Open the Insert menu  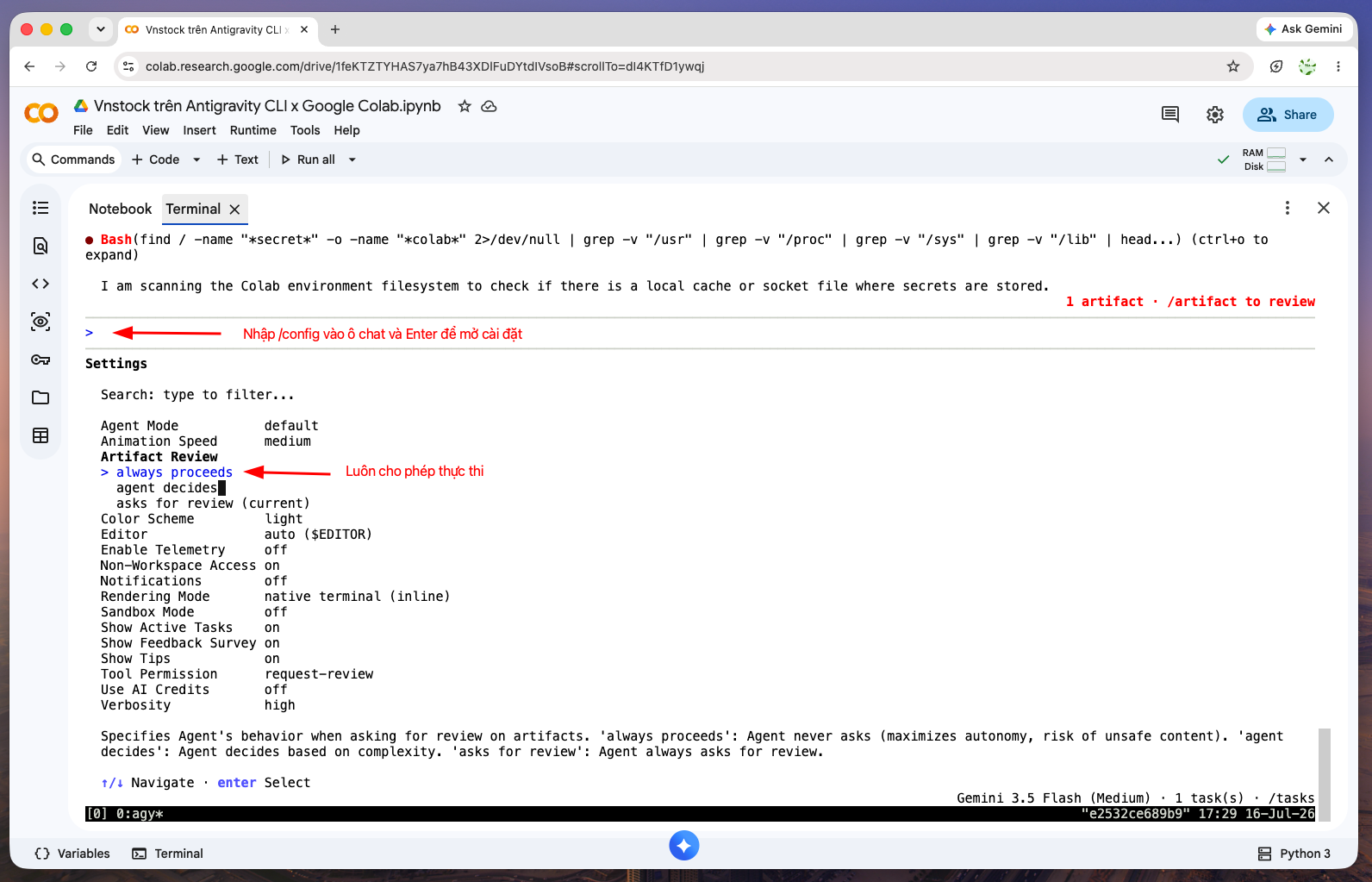point(199,130)
